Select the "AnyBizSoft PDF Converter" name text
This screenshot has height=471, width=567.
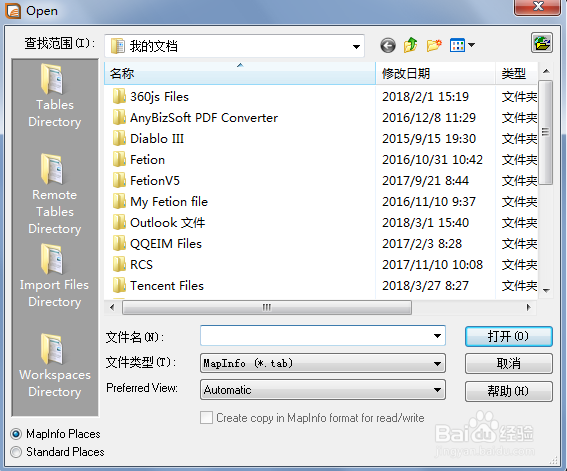pos(204,118)
